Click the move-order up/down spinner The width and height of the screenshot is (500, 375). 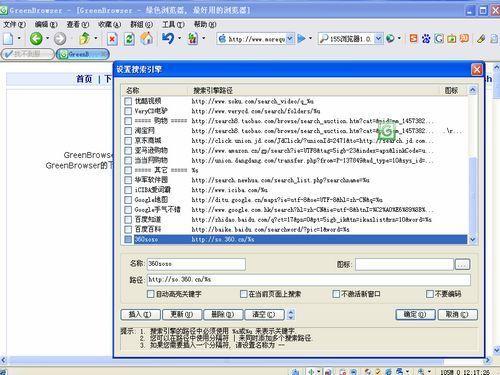pyautogui.click(x=291, y=314)
